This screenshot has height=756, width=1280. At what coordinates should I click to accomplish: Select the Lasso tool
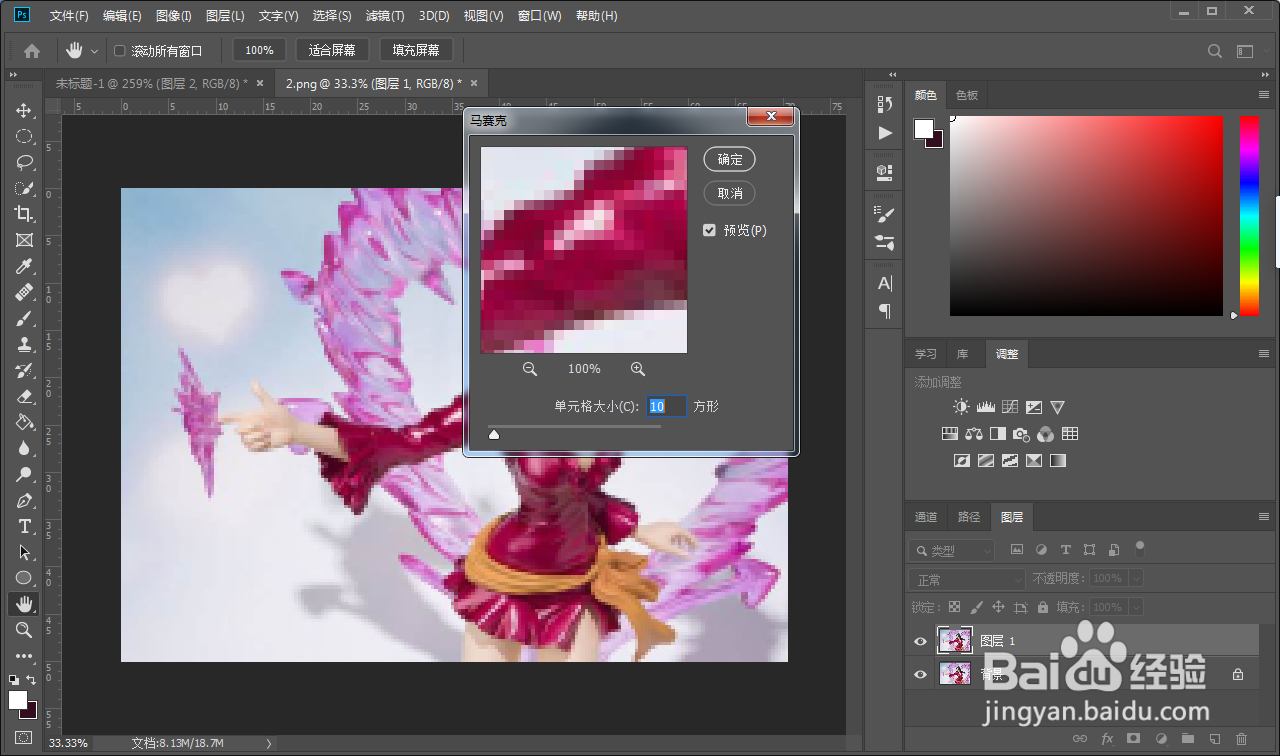click(x=24, y=162)
